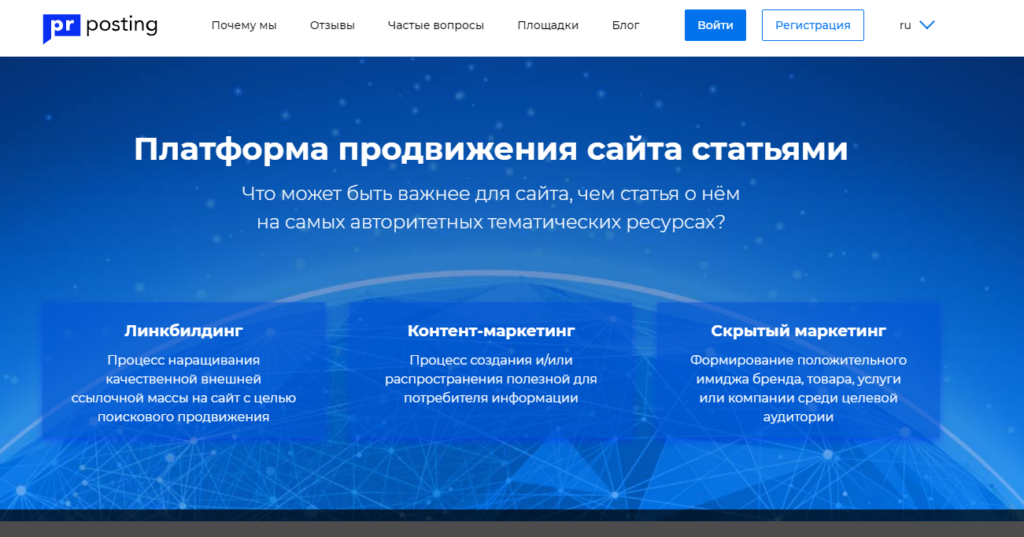Click the blue "pr" logo icon
The height and width of the screenshot is (537, 1024).
click(61, 27)
